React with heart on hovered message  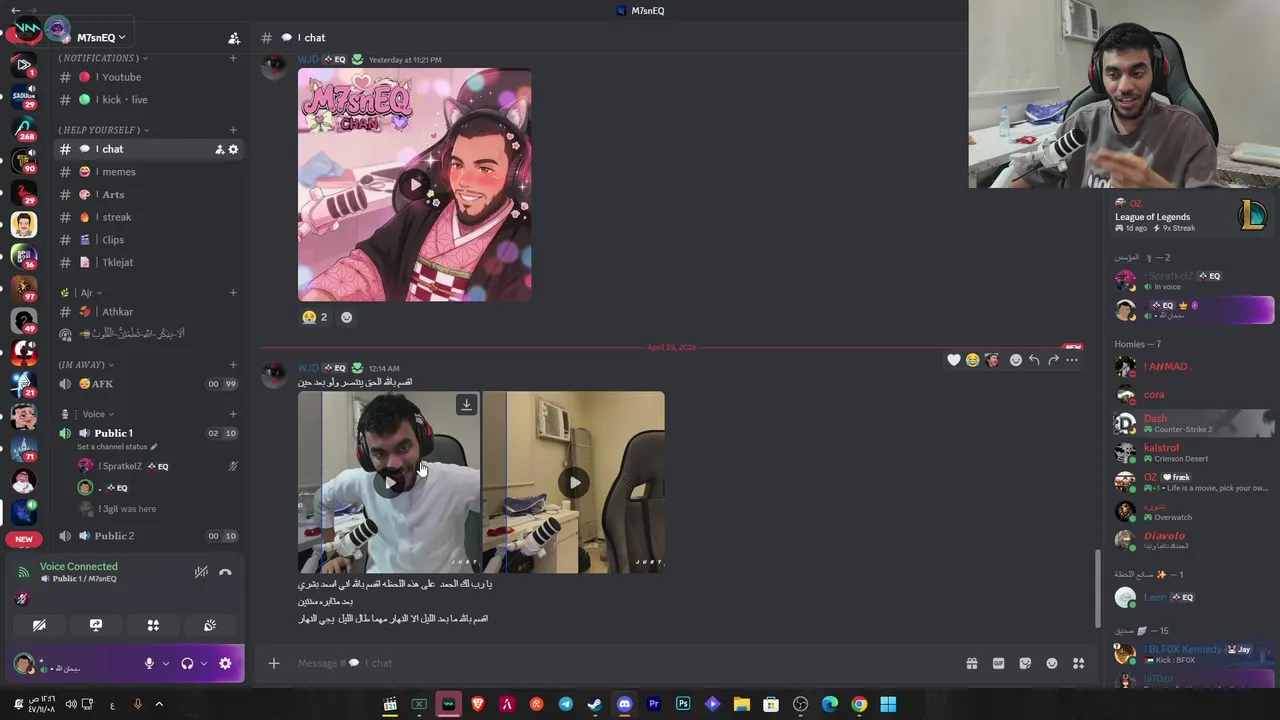(954, 360)
